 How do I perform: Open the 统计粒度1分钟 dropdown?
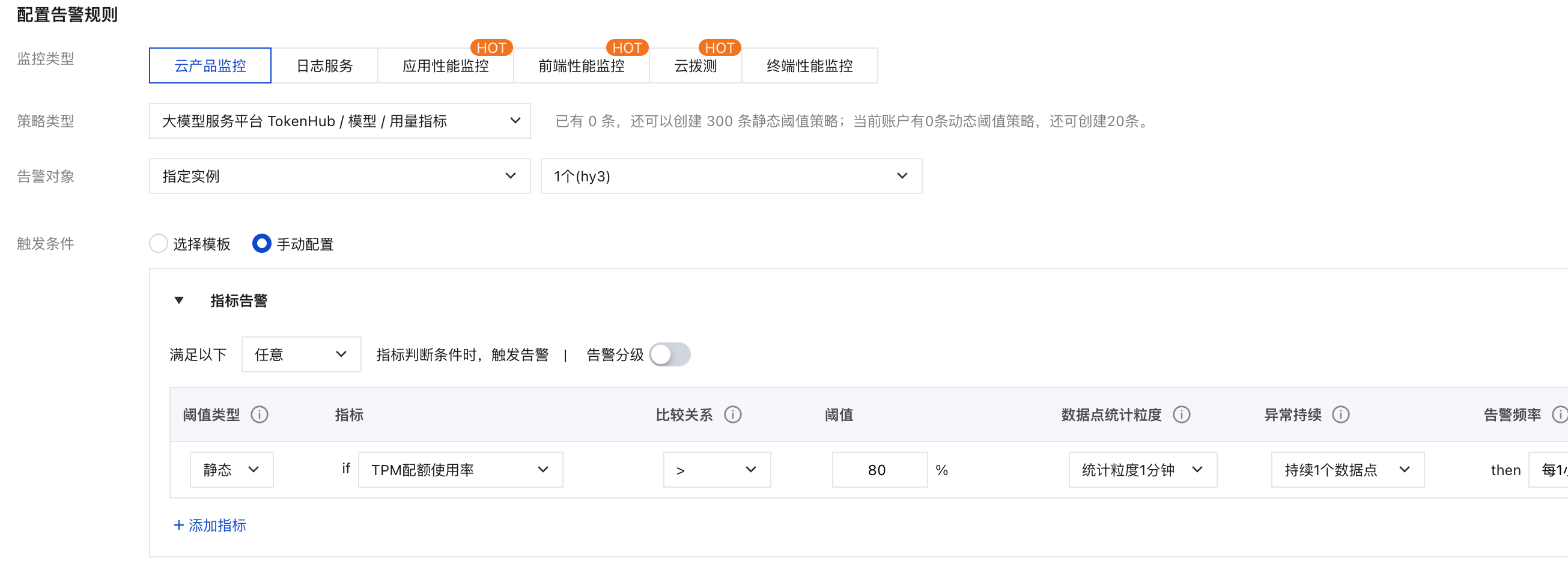[1143, 470]
